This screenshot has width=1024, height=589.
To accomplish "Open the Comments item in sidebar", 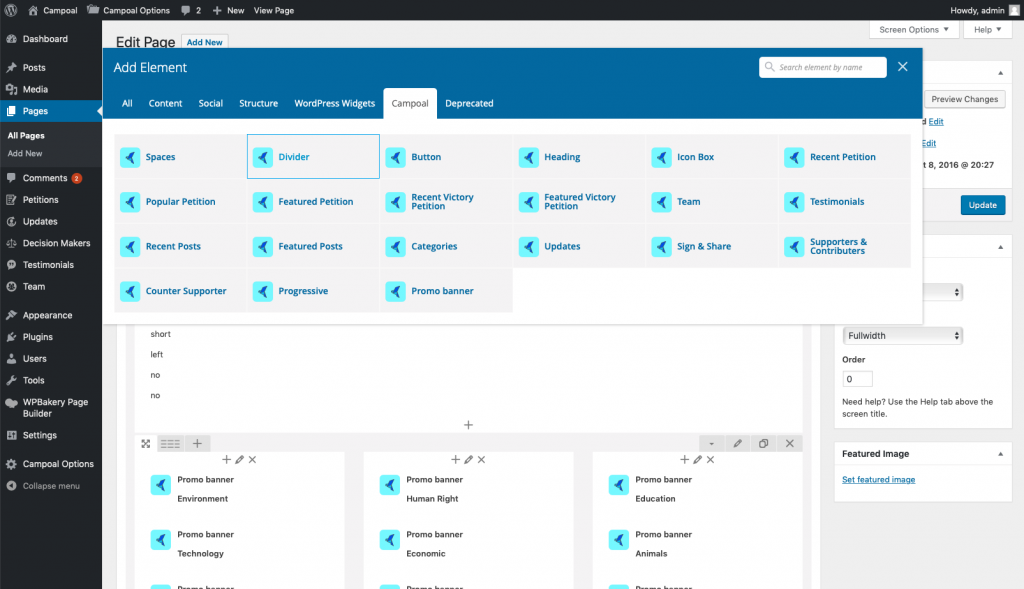I will (45, 178).
